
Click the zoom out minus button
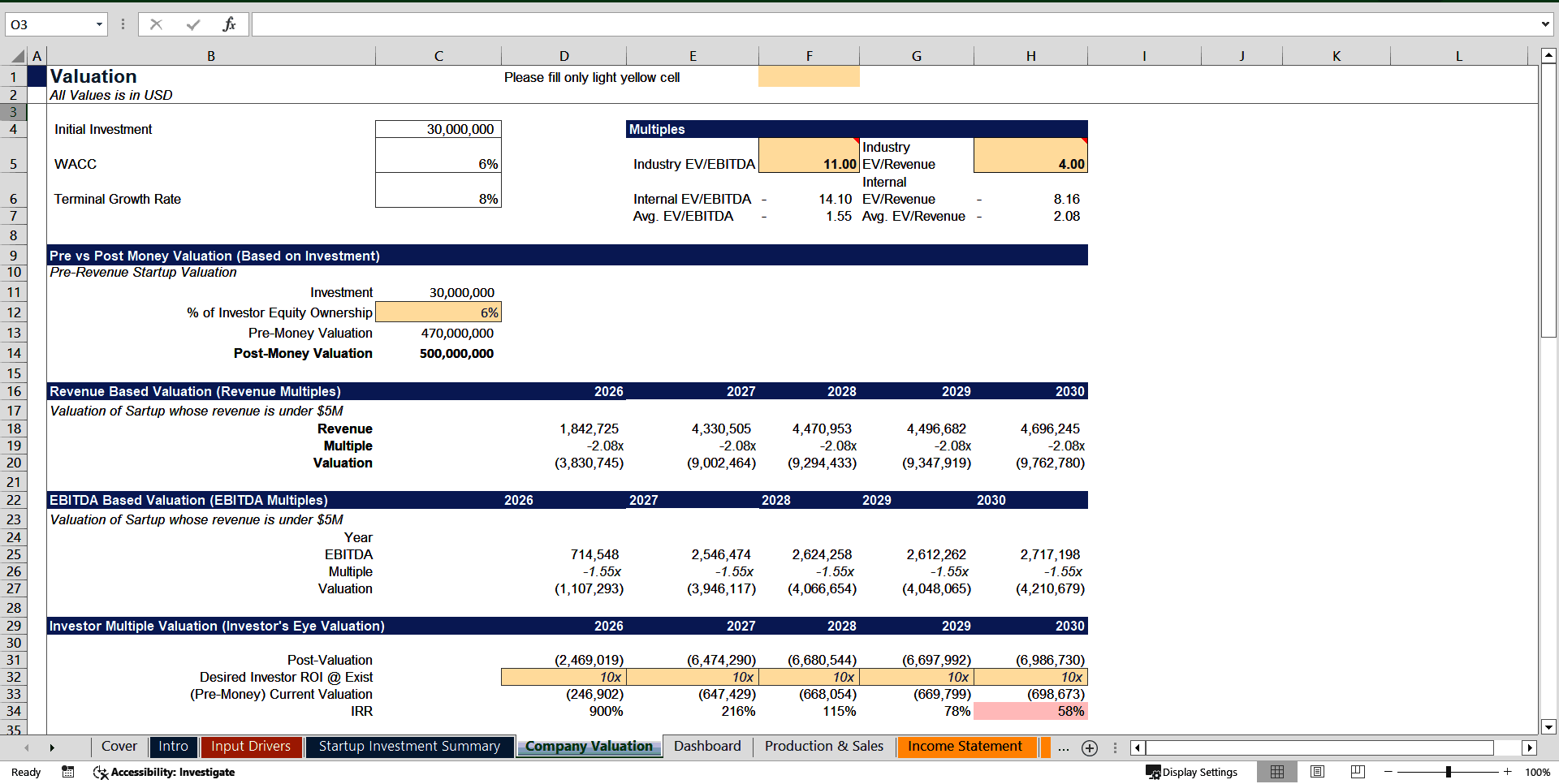pos(1388,772)
